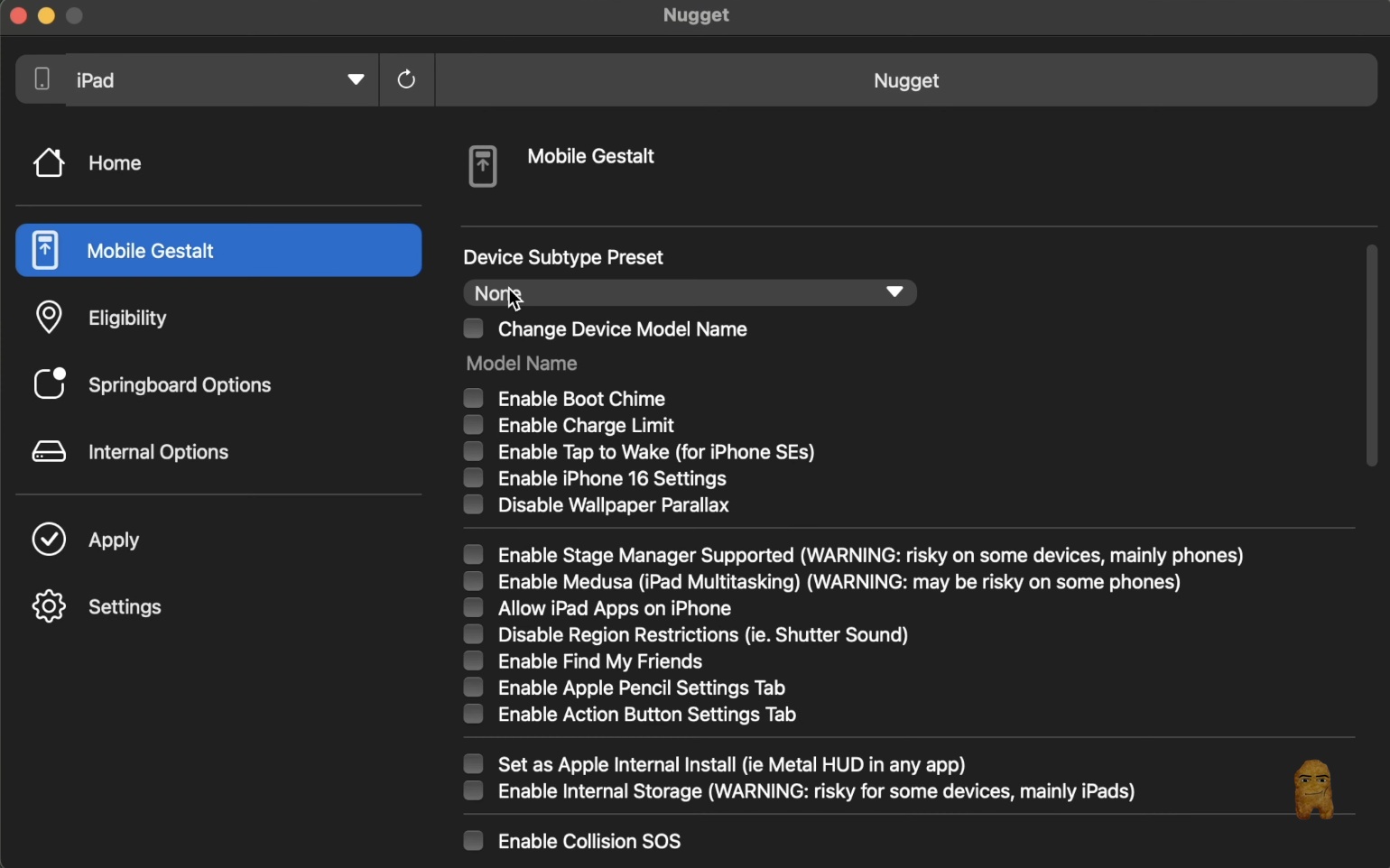Click the Mobile Gestalt header icon
Viewport: 1390px width, 868px height.
[x=483, y=167]
